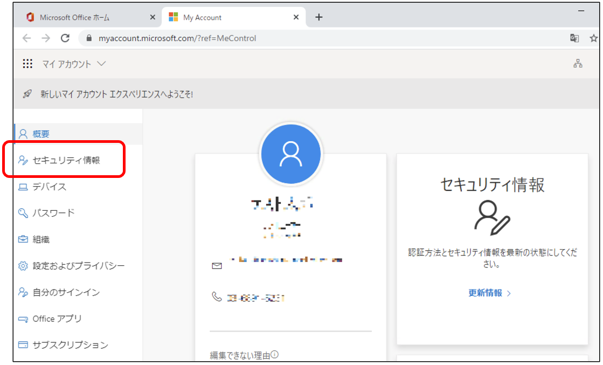Click the セキュリティ情報 card heading

[x=492, y=185]
